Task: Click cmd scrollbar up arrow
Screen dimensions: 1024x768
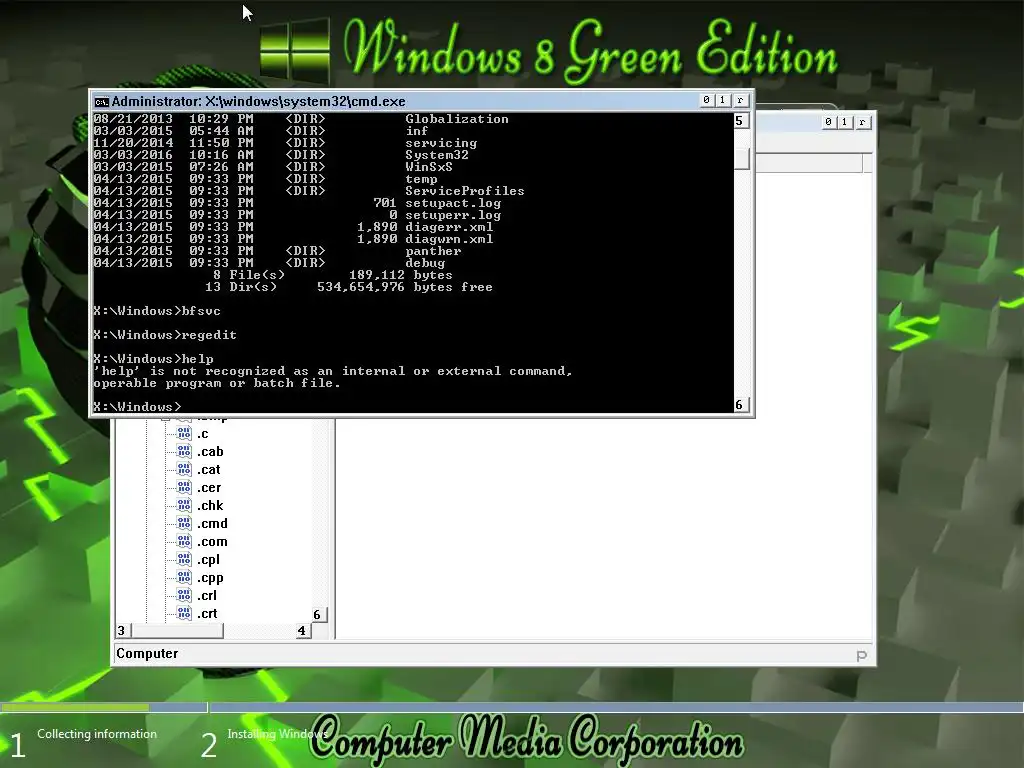Action: coord(740,121)
